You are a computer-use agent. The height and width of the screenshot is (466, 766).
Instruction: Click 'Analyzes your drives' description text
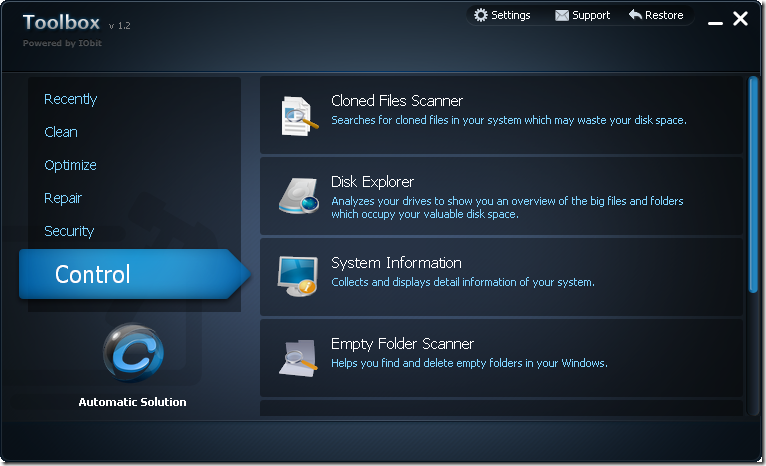click(x=507, y=208)
